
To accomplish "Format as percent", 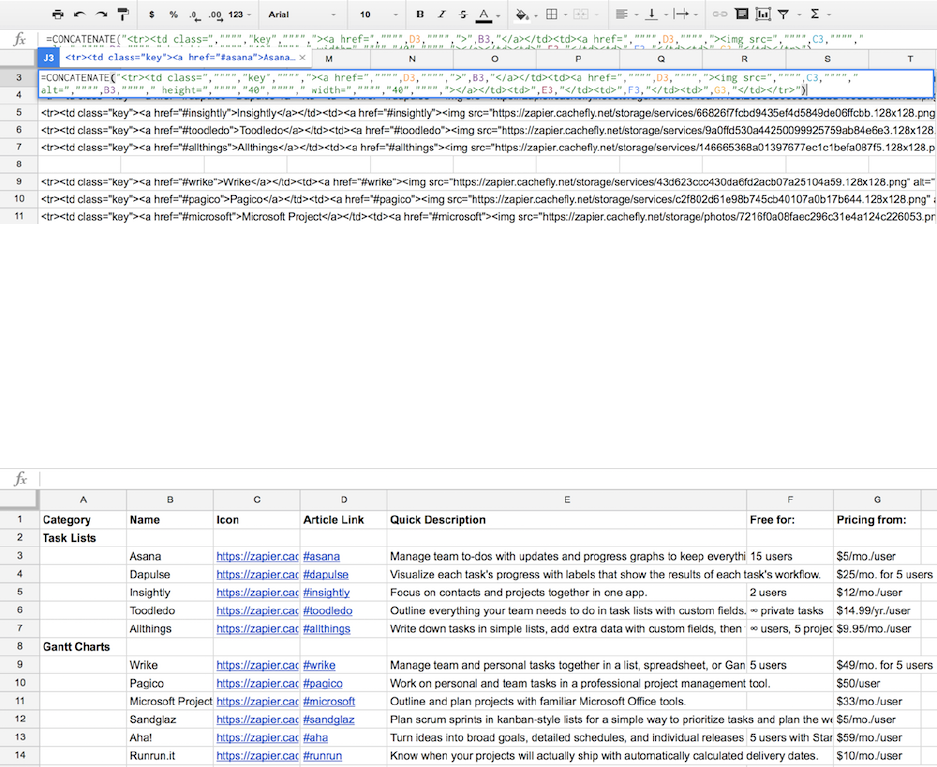I will pos(173,14).
